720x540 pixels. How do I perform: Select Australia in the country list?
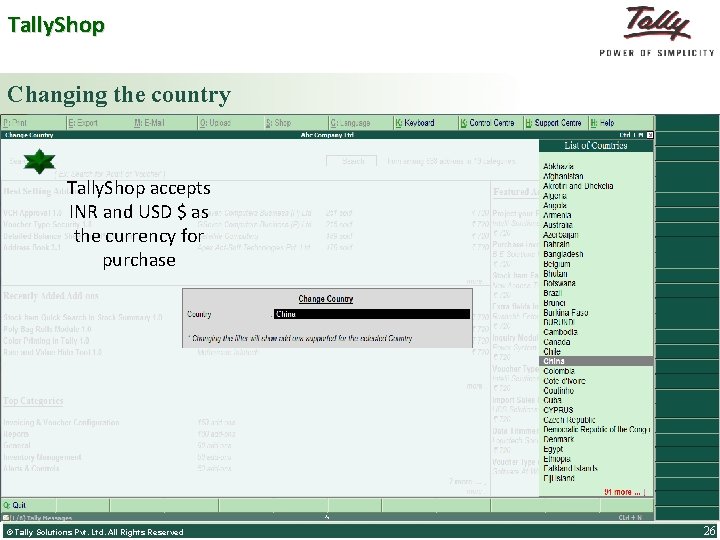557,225
